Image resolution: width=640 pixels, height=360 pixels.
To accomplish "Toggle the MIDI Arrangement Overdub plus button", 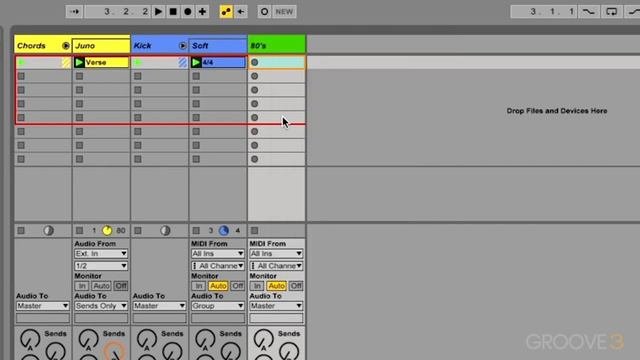I will [x=202, y=11].
